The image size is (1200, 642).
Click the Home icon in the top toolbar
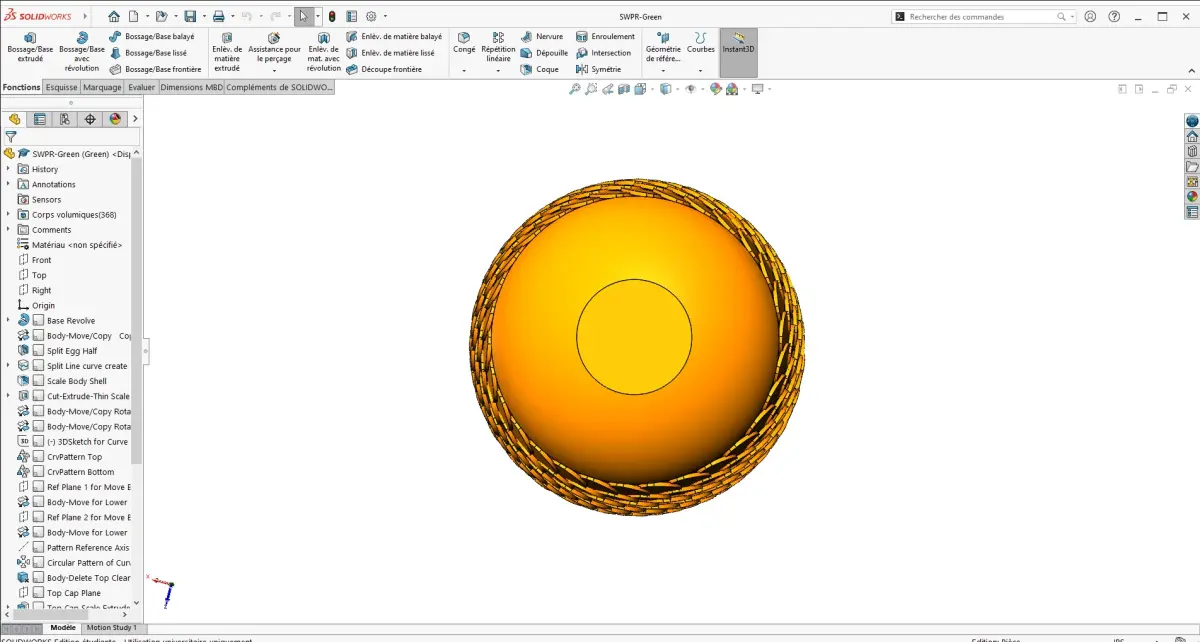(113, 16)
